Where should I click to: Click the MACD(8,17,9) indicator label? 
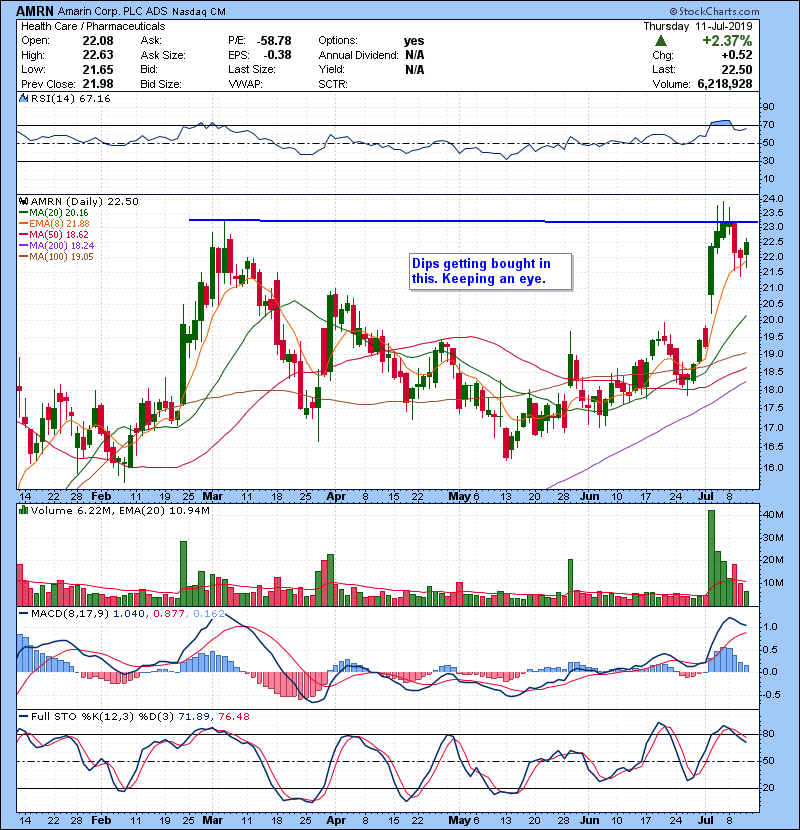tap(70, 614)
